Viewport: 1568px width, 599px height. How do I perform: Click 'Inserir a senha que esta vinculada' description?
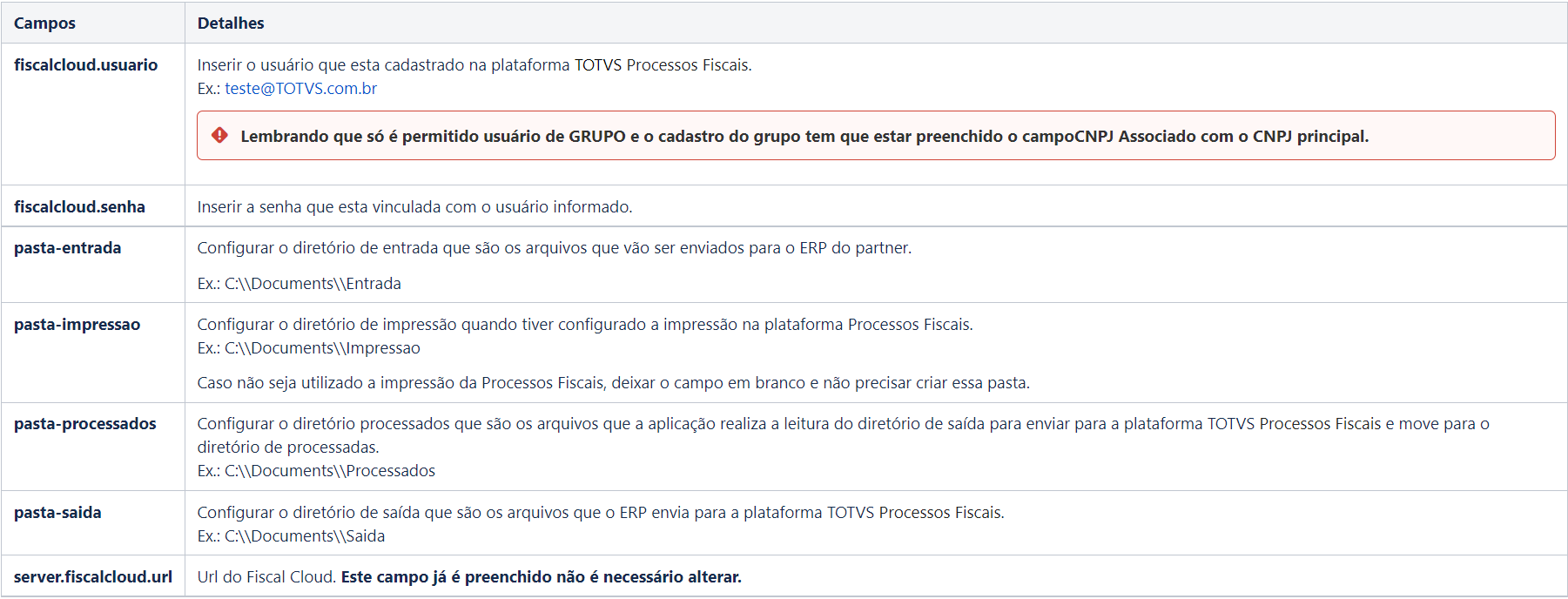pyautogui.click(x=414, y=207)
